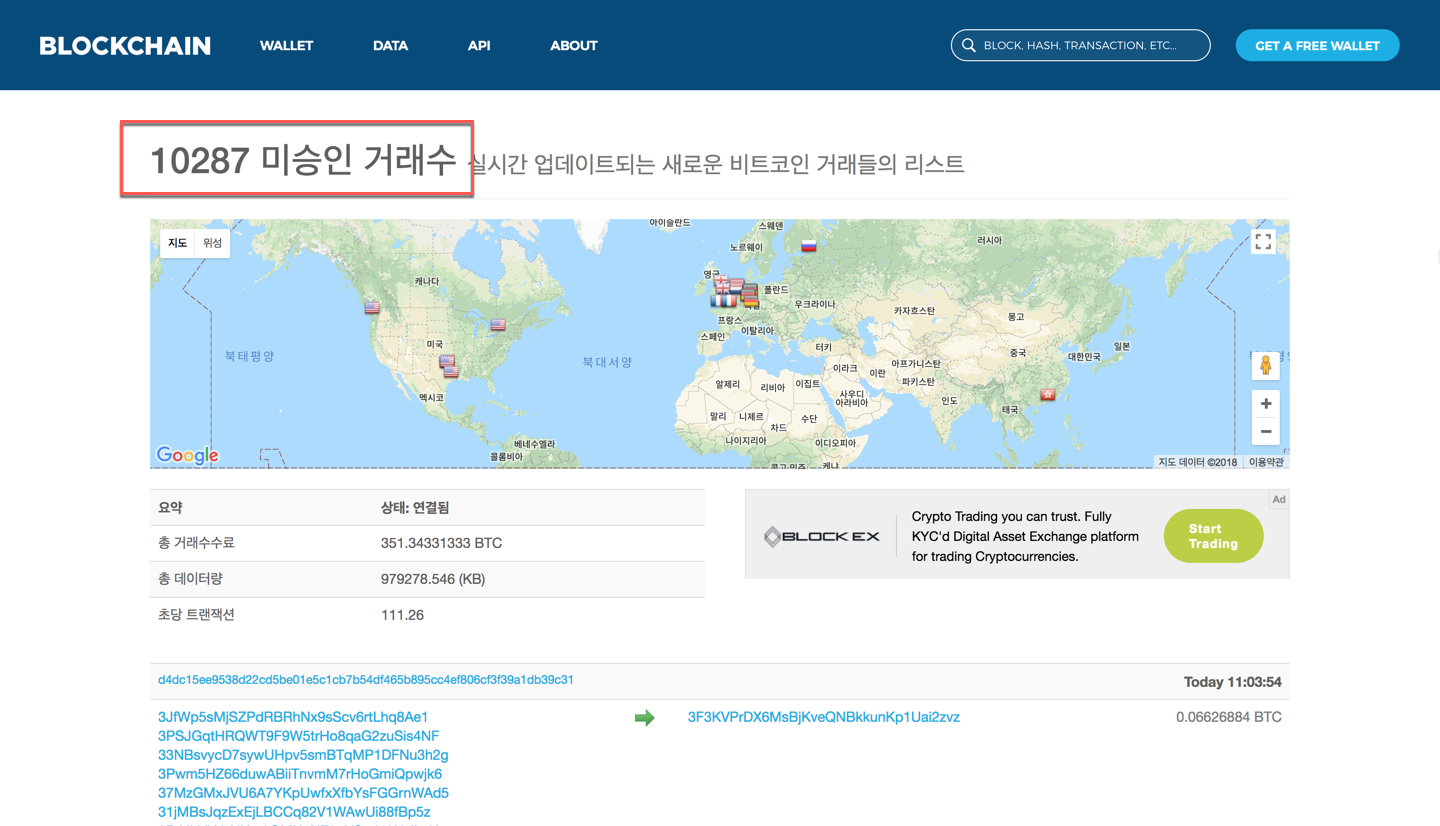
Task: Open input address 3JfWp5sMjSZPdRBRhNx9sScv6rtLhq8Ae1
Action: click(293, 717)
